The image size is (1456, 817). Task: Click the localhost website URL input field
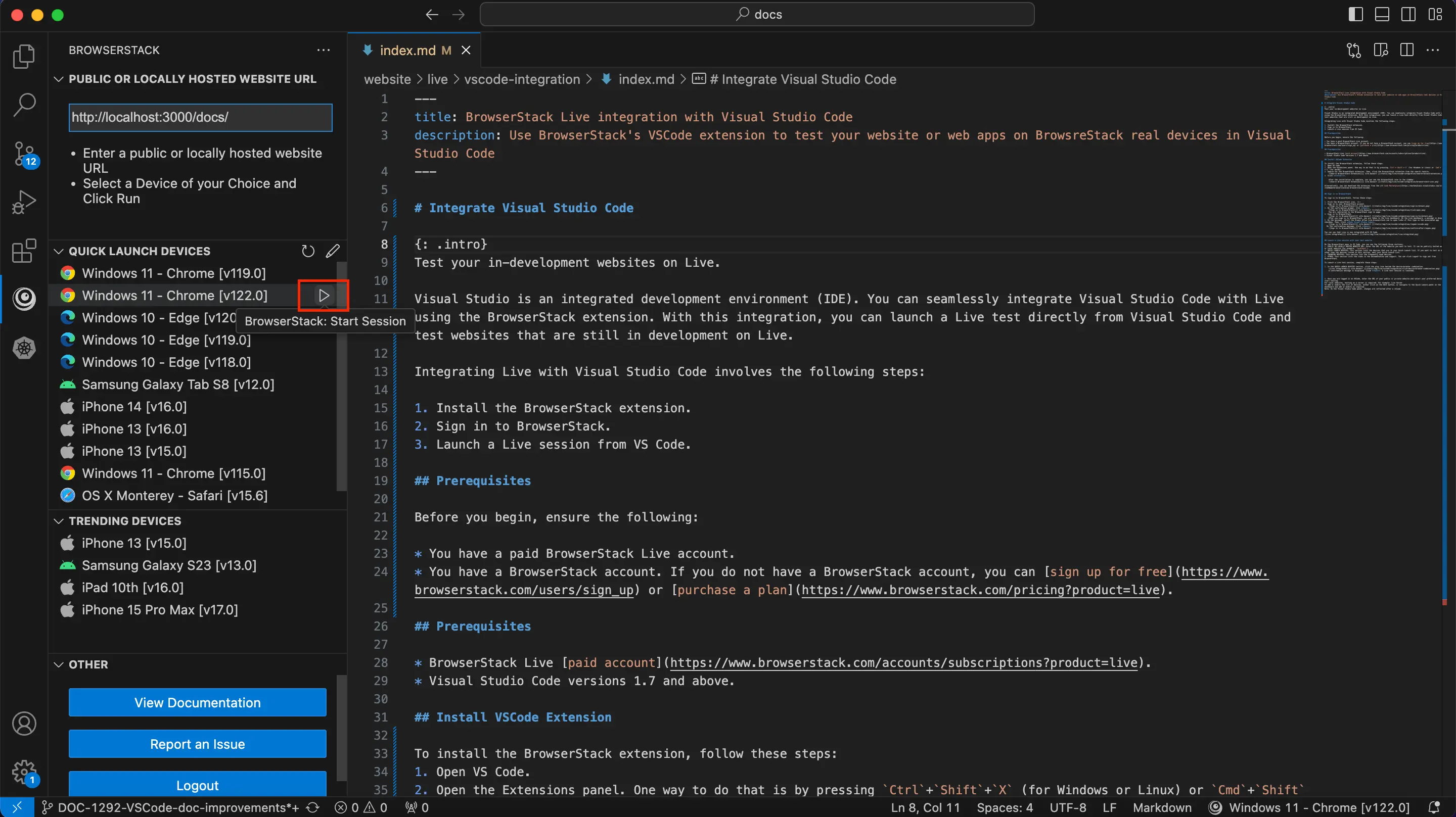click(x=200, y=118)
